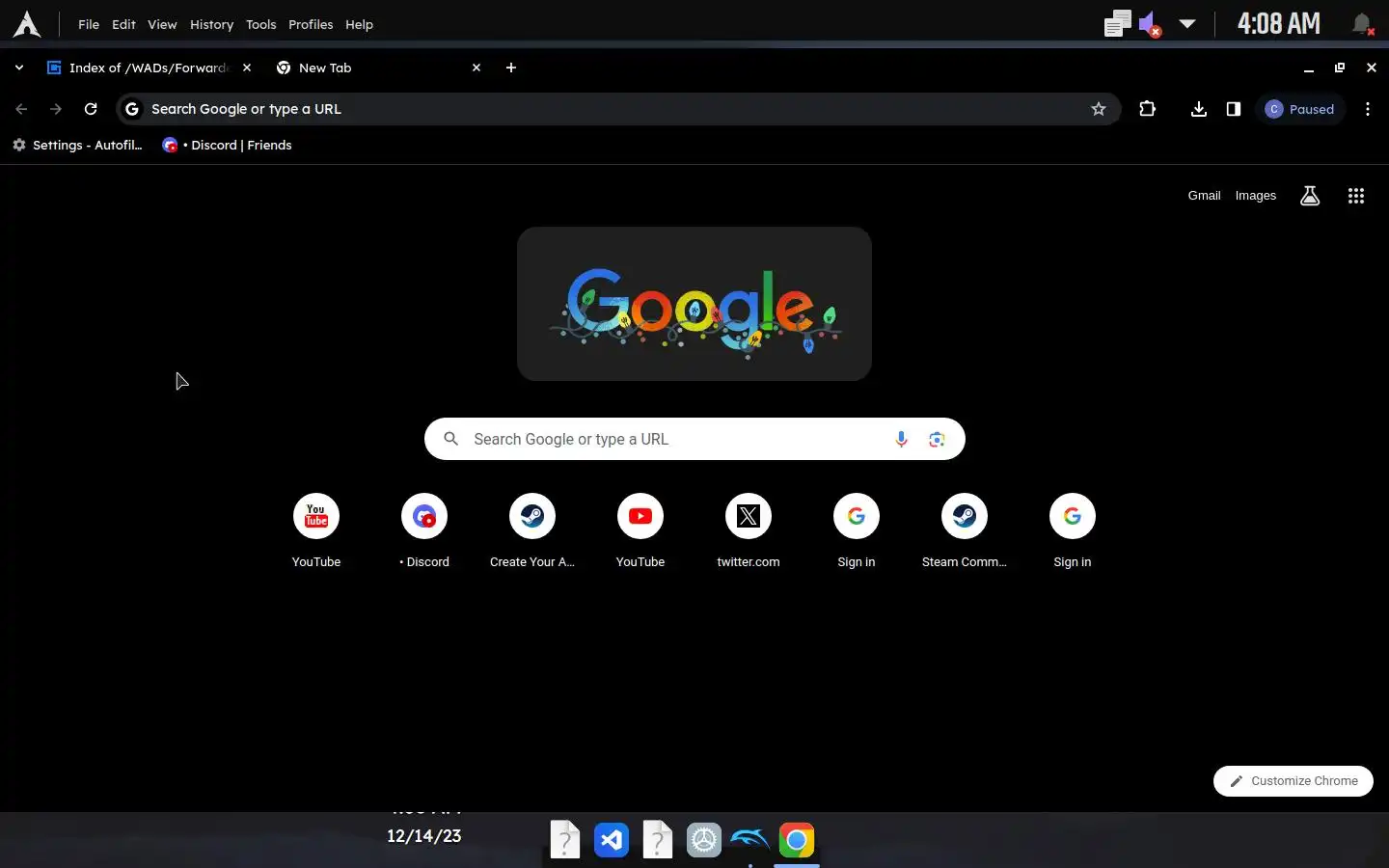
Task: Click the forward navigation arrow
Action: click(56, 109)
